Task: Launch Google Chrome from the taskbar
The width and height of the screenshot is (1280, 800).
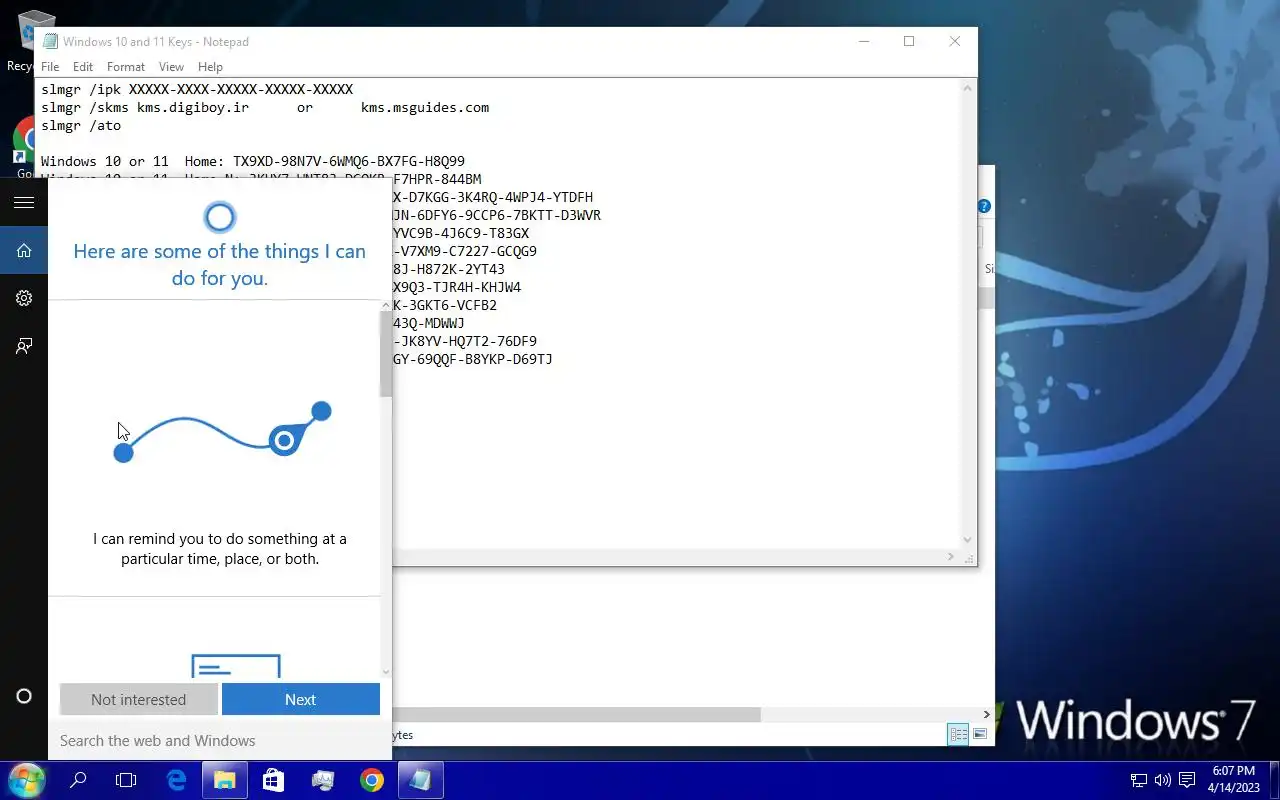Action: click(x=371, y=780)
